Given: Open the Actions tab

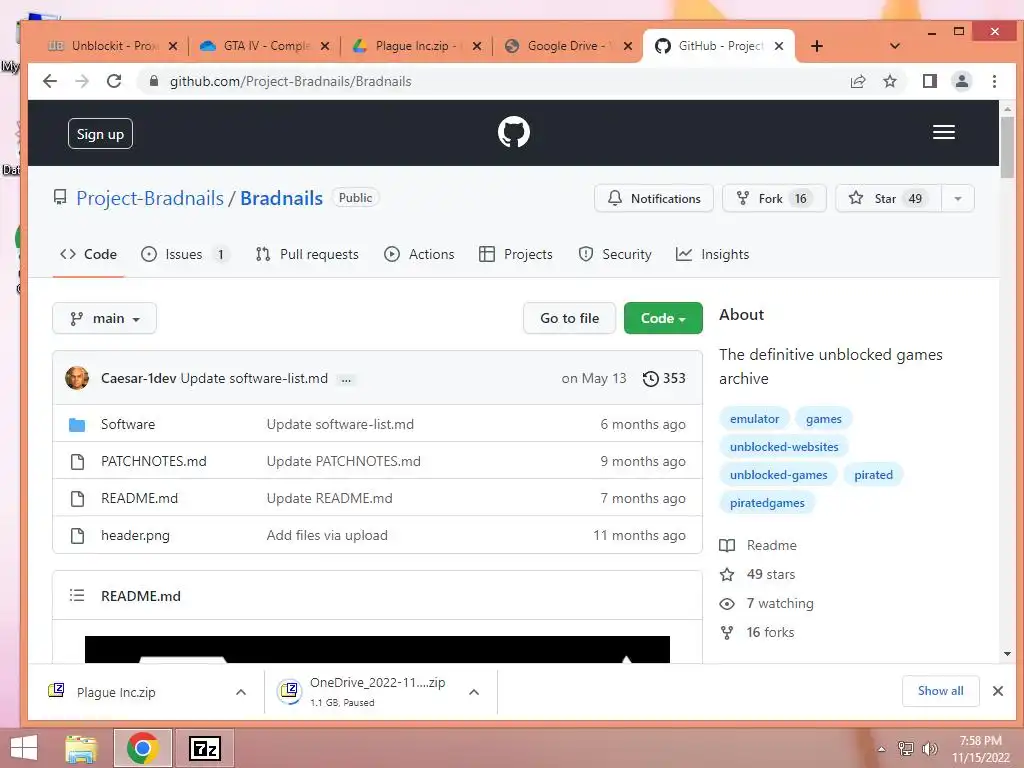Looking at the screenshot, I should (419, 254).
